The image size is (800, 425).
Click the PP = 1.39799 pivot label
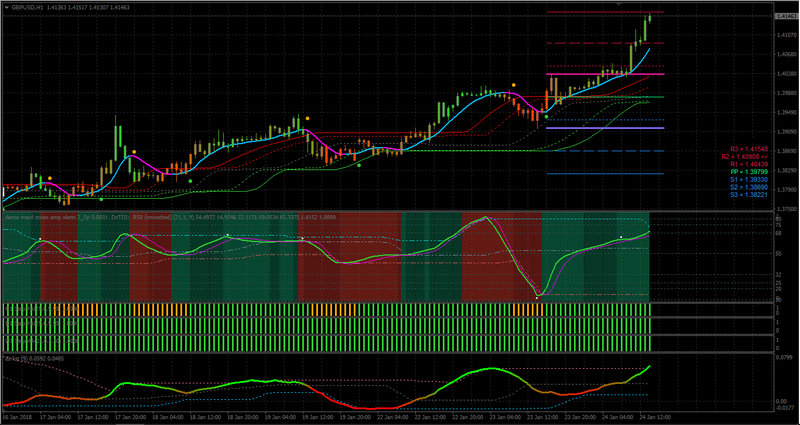[748, 172]
